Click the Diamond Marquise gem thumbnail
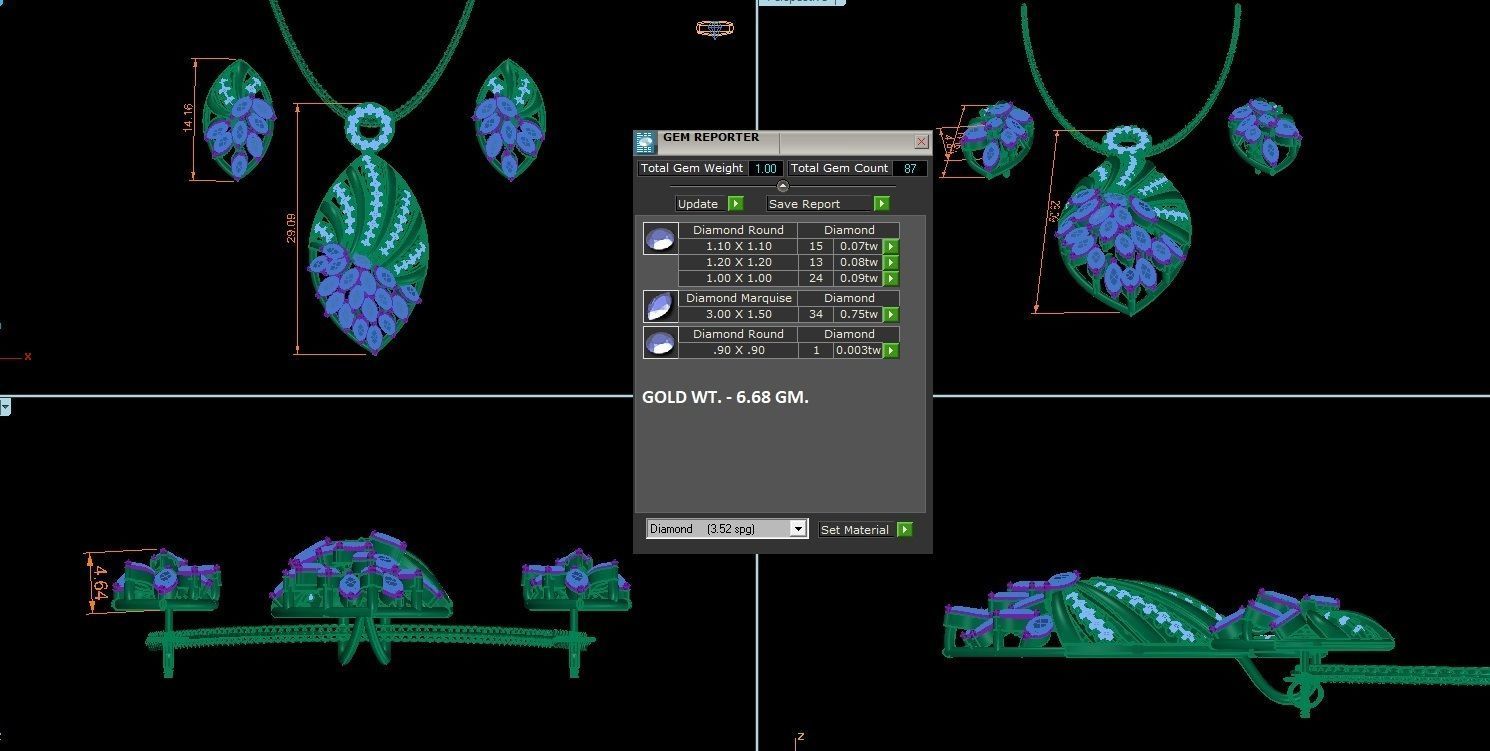Viewport: 1490px width, 751px height. pyautogui.click(x=660, y=306)
